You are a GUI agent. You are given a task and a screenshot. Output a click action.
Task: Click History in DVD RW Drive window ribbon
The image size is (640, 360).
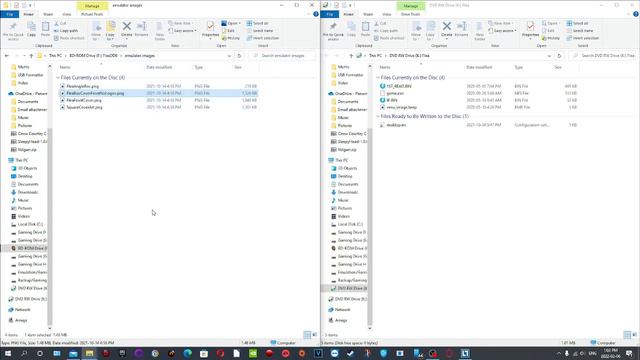[551, 38]
